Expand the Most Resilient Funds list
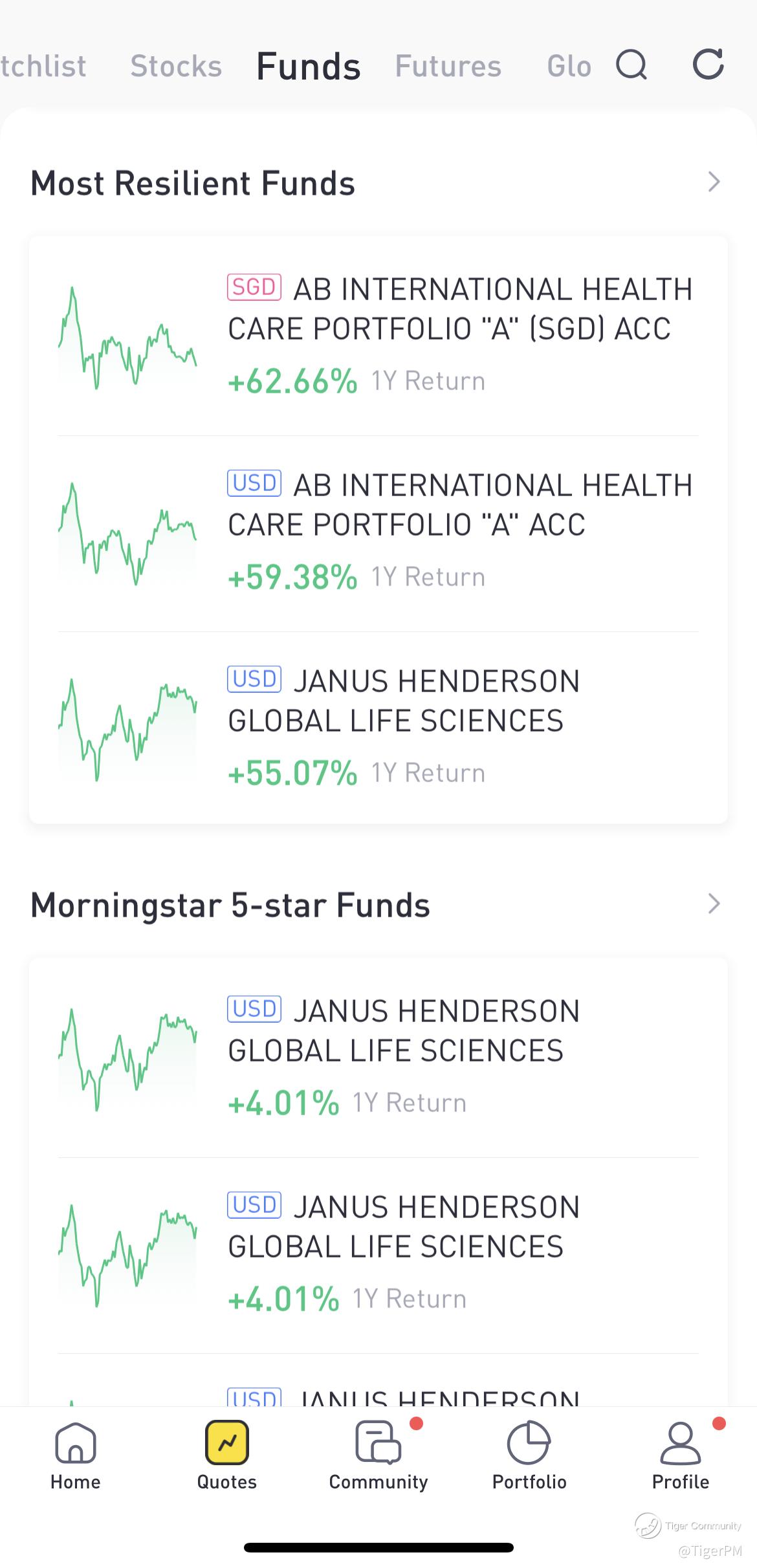 [x=714, y=182]
